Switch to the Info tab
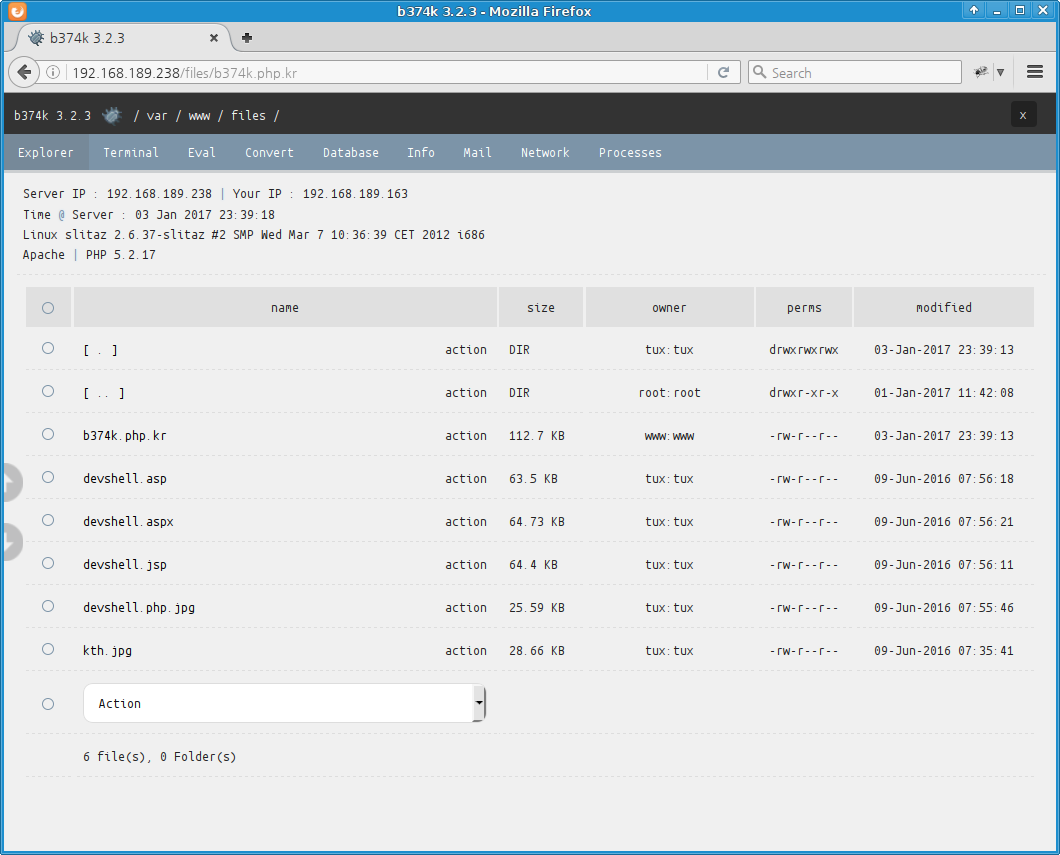Viewport: 1060px width, 855px height. 420,152
